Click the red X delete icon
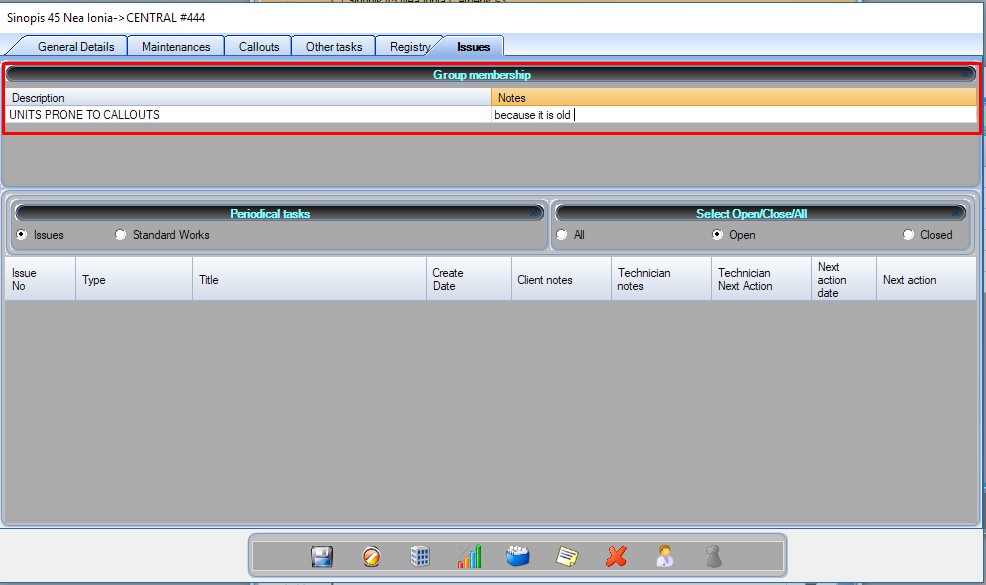Image resolution: width=986 pixels, height=585 pixels. coord(616,556)
